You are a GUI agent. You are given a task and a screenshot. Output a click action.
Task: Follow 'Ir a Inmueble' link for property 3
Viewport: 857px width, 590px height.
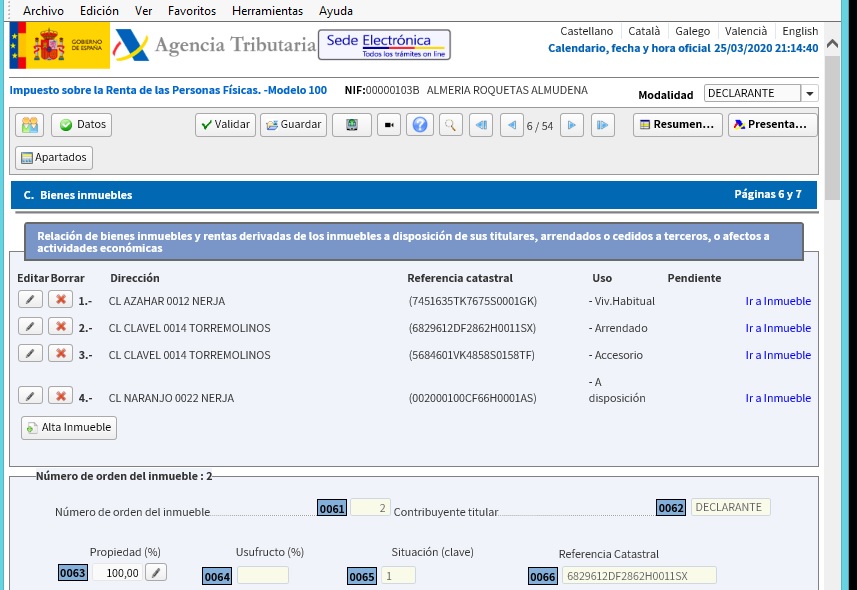[x=778, y=355]
